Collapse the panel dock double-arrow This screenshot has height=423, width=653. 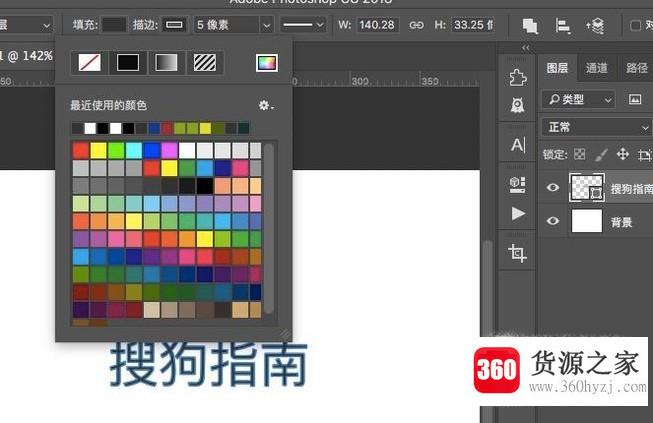[x=526, y=48]
